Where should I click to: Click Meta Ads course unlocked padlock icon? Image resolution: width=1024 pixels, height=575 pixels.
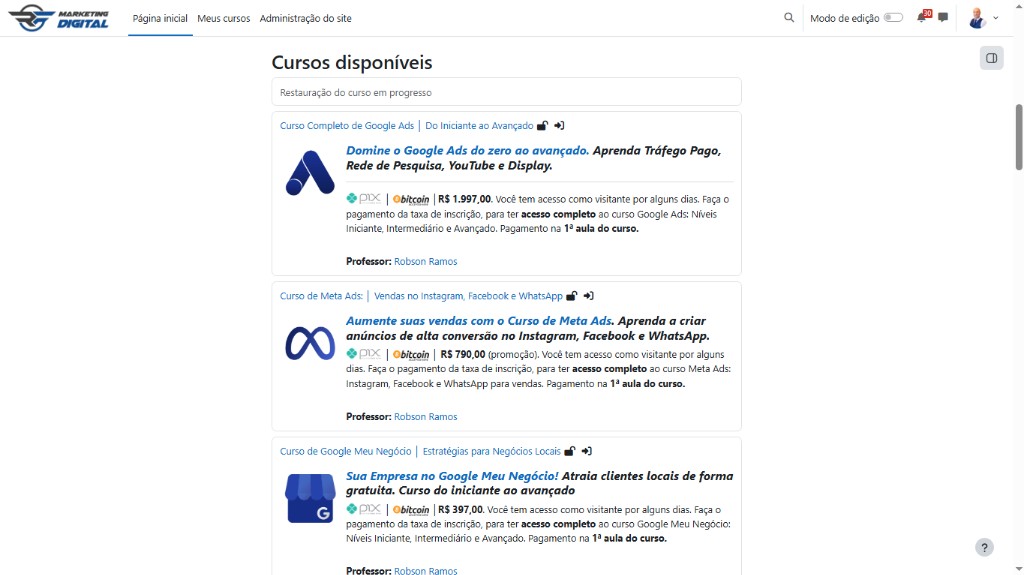coord(572,296)
